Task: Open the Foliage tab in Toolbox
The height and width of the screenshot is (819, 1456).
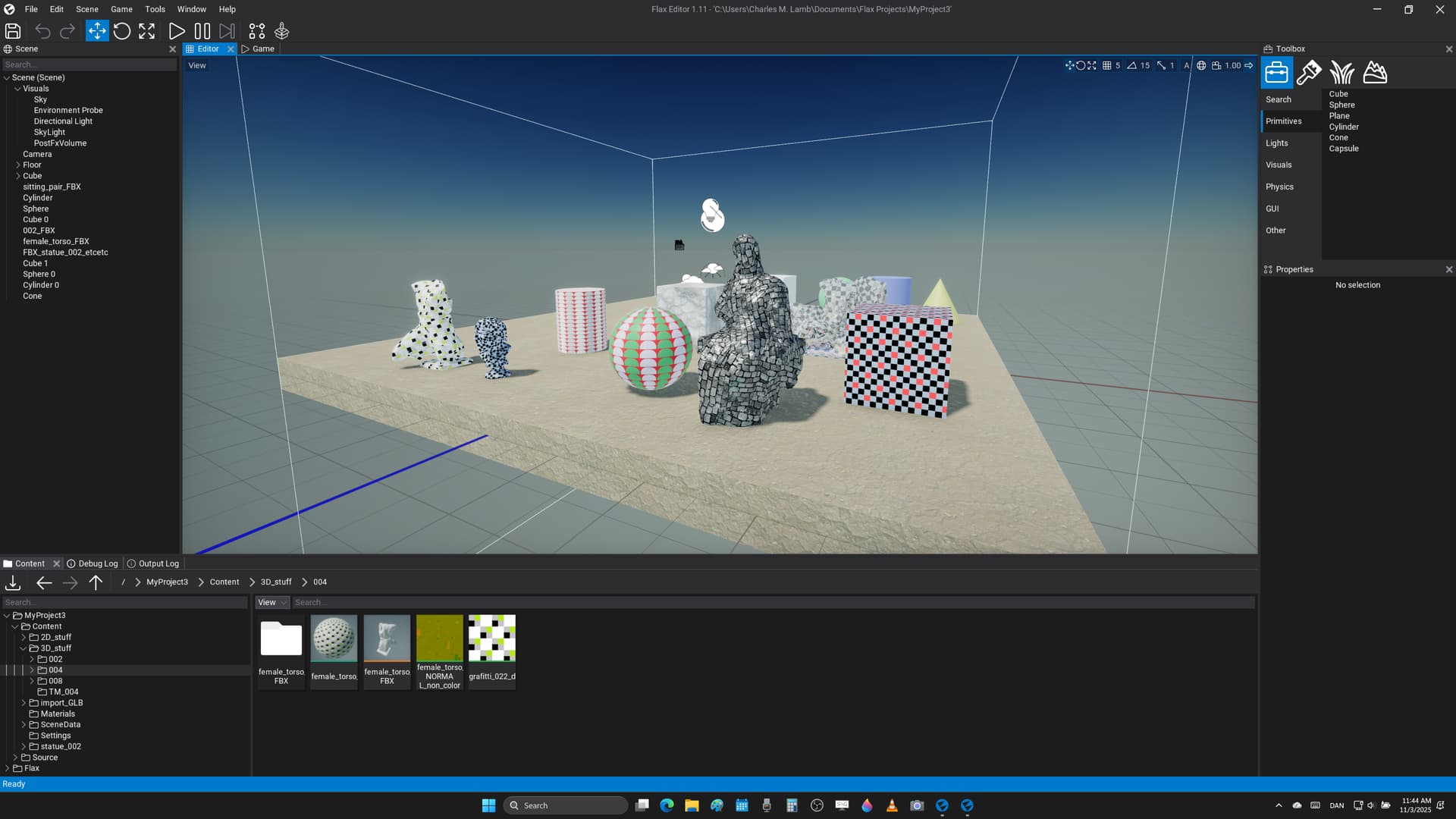Action: [1341, 73]
